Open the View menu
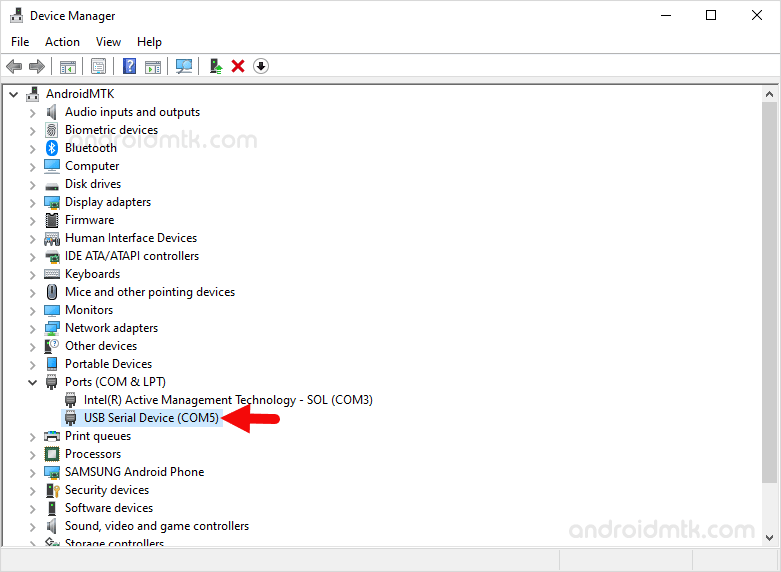Image resolution: width=781 pixels, height=572 pixels. pyautogui.click(x=108, y=42)
